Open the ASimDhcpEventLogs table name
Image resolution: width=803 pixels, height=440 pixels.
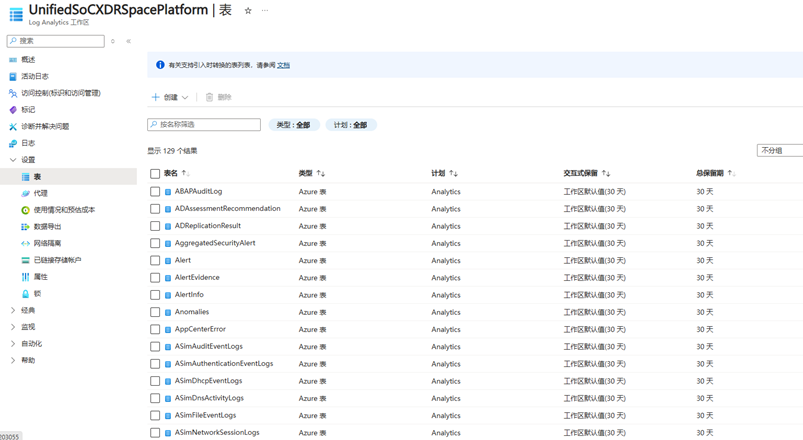coord(208,381)
